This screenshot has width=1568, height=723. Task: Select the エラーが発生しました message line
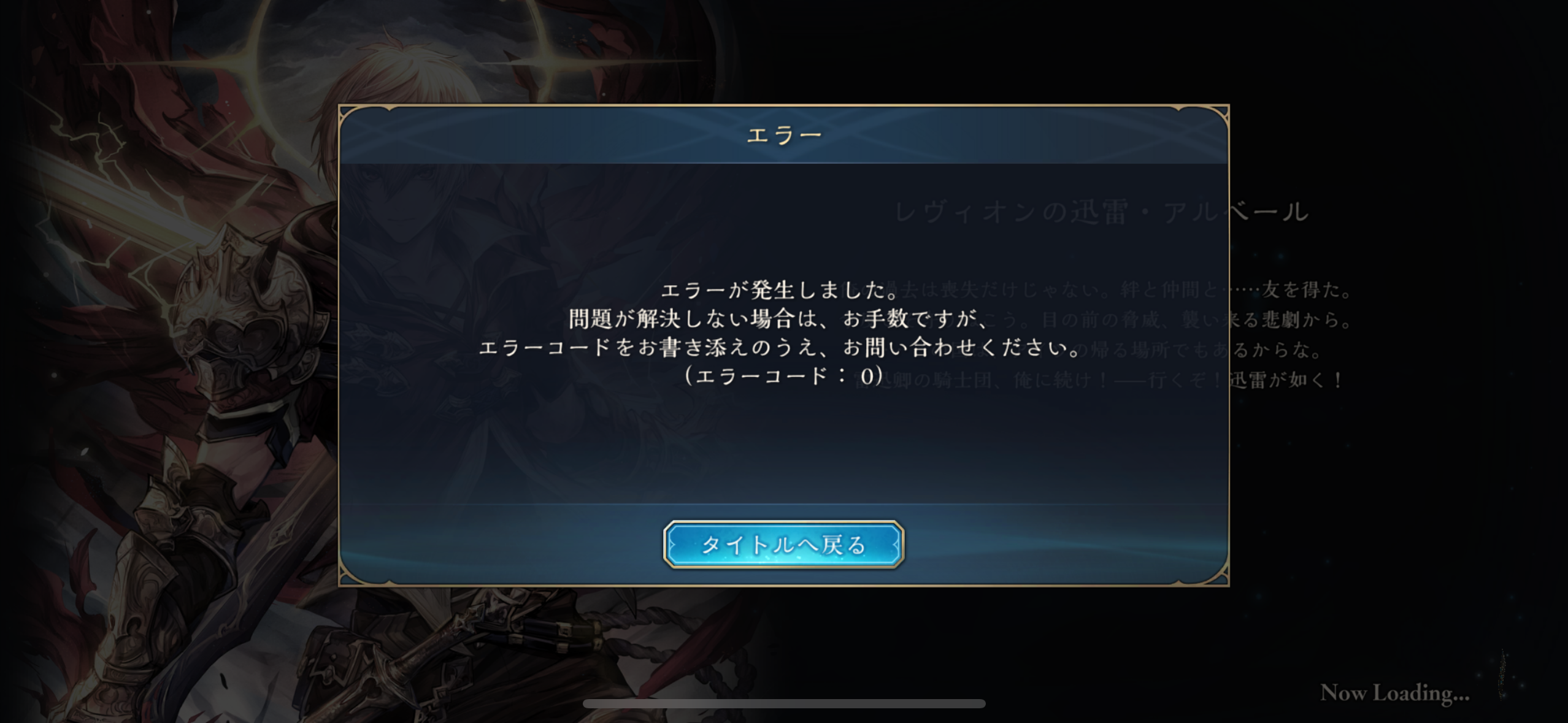click(780, 290)
